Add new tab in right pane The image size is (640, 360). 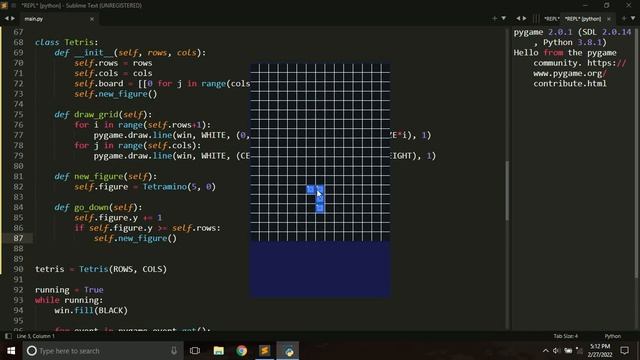click(x=624, y=18)
